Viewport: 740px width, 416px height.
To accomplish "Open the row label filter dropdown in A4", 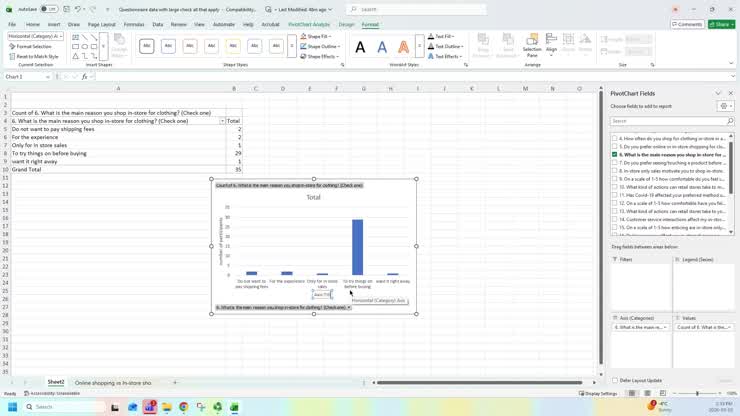I will (222, 121).
